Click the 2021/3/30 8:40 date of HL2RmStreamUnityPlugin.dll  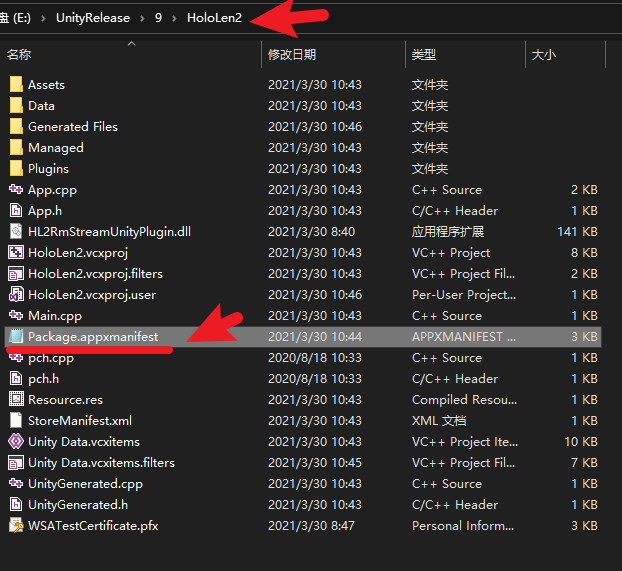click(311, 231)
